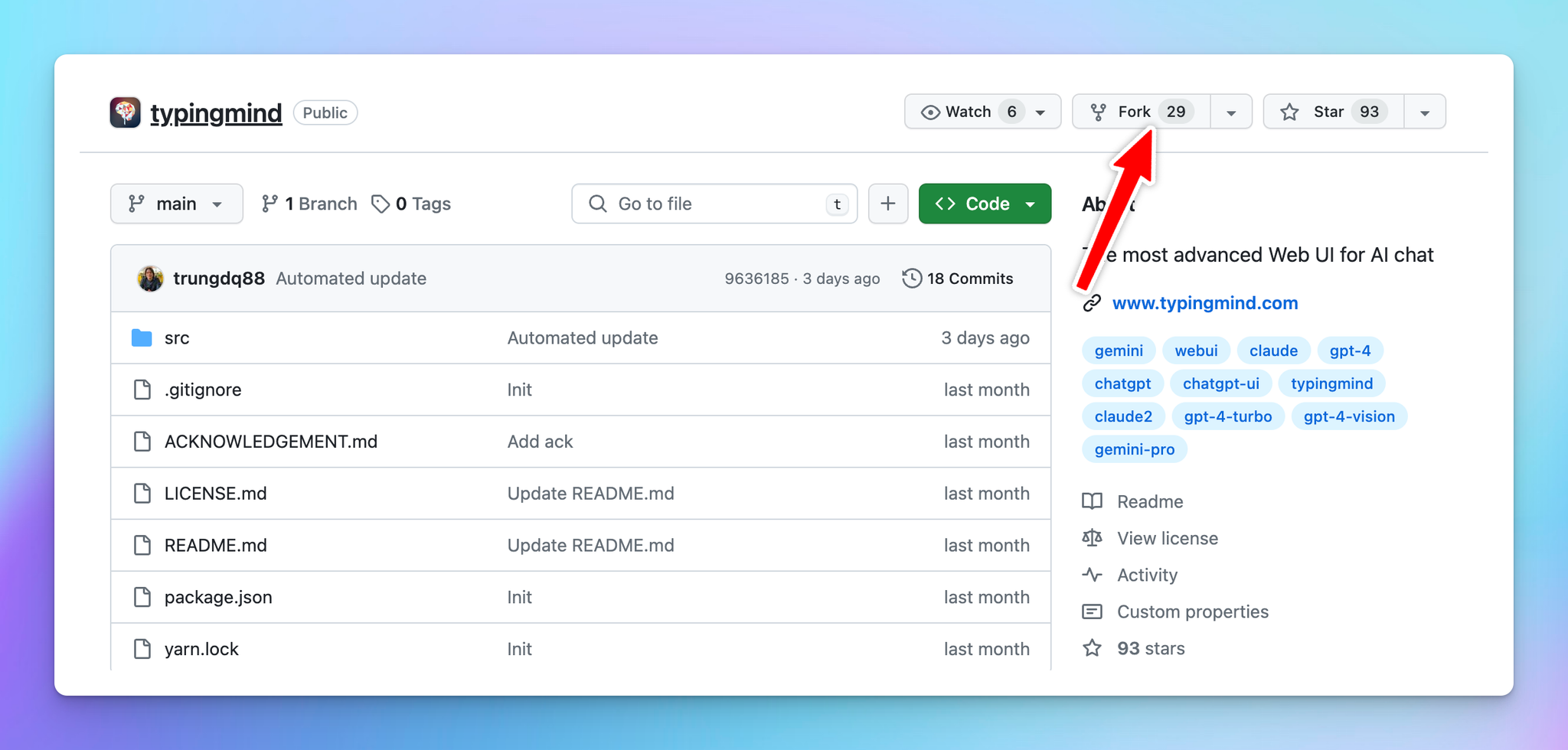
Task: Expand the Watch notifications dropdown arrow
Action: point(1040,112)
